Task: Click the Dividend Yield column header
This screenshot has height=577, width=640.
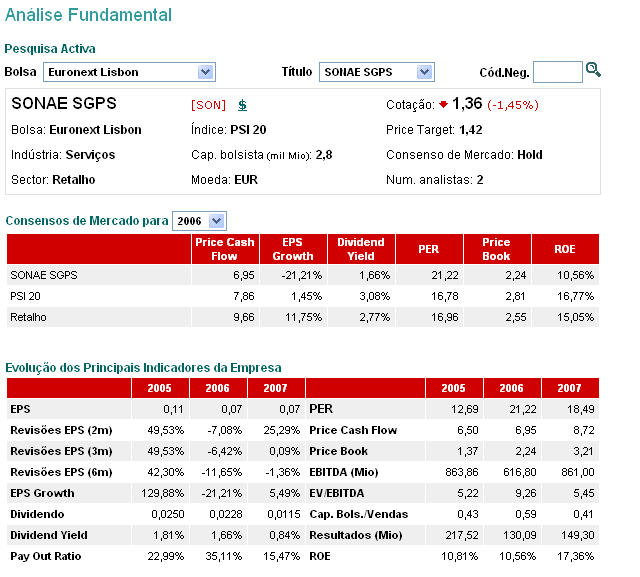Action: click(x=360, y=248)
